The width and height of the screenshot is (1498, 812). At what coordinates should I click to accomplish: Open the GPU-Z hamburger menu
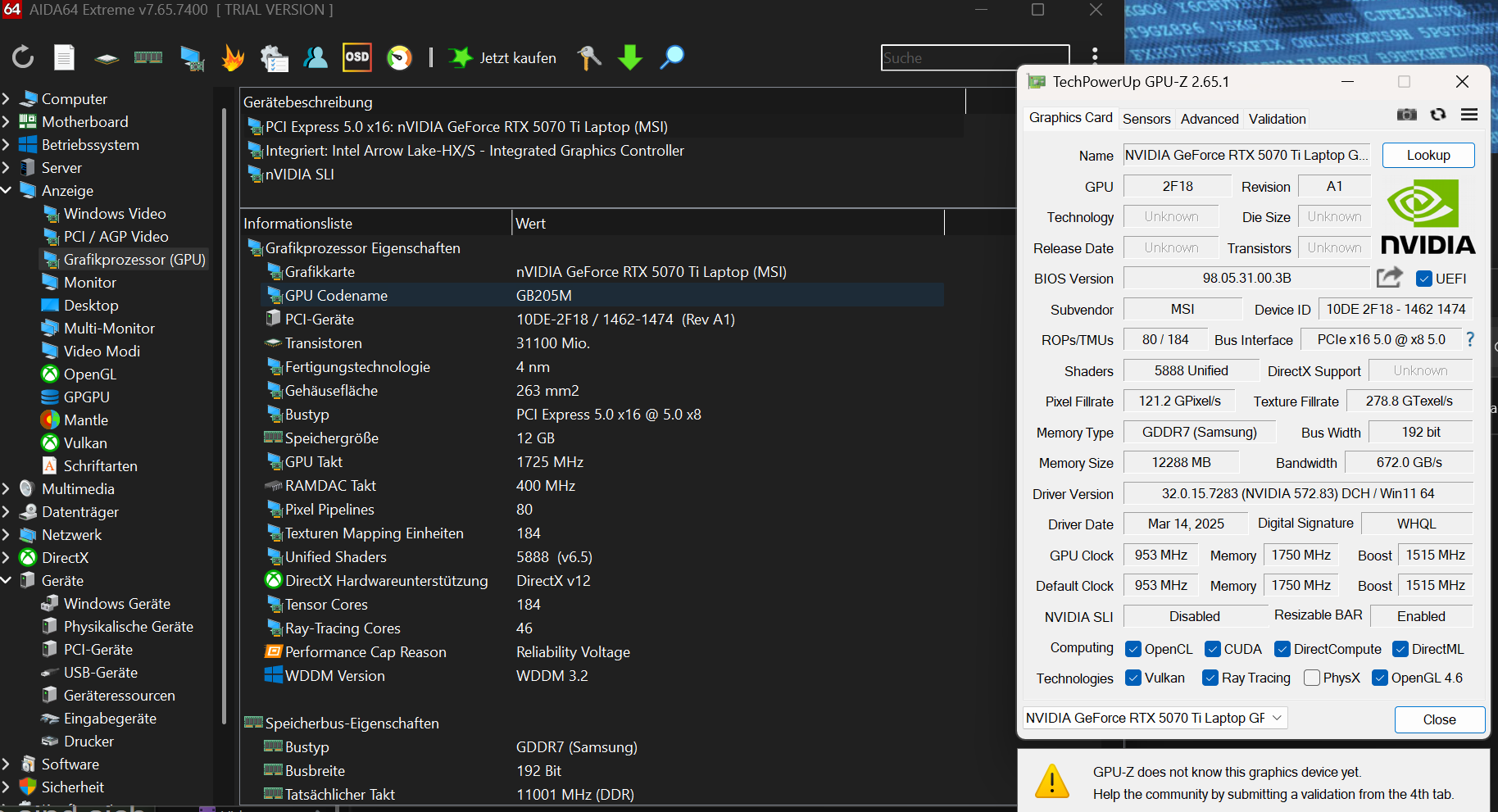(x=1469, y=115)
